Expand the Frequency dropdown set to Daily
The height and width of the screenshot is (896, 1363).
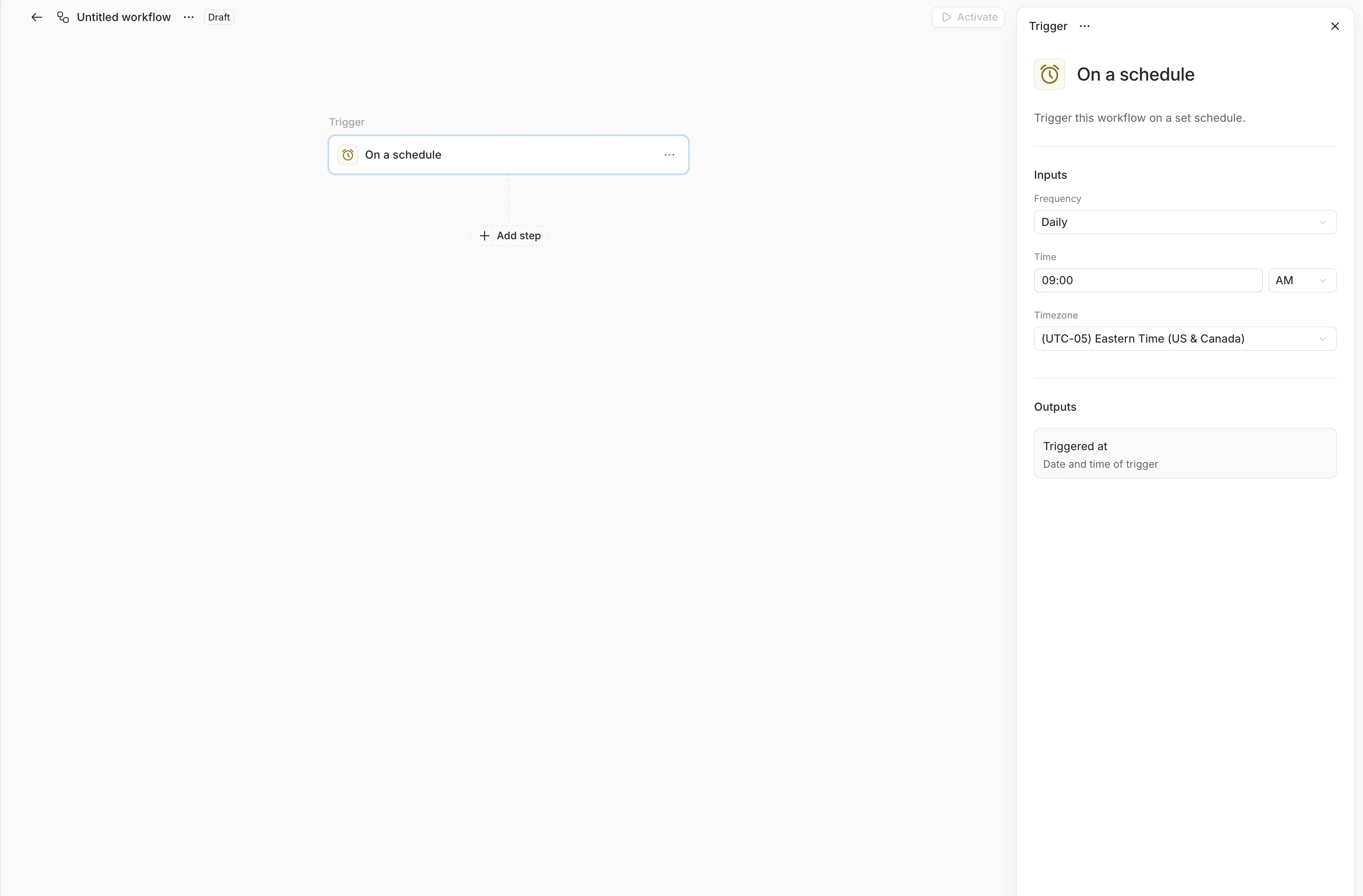tap(1184, 222)
